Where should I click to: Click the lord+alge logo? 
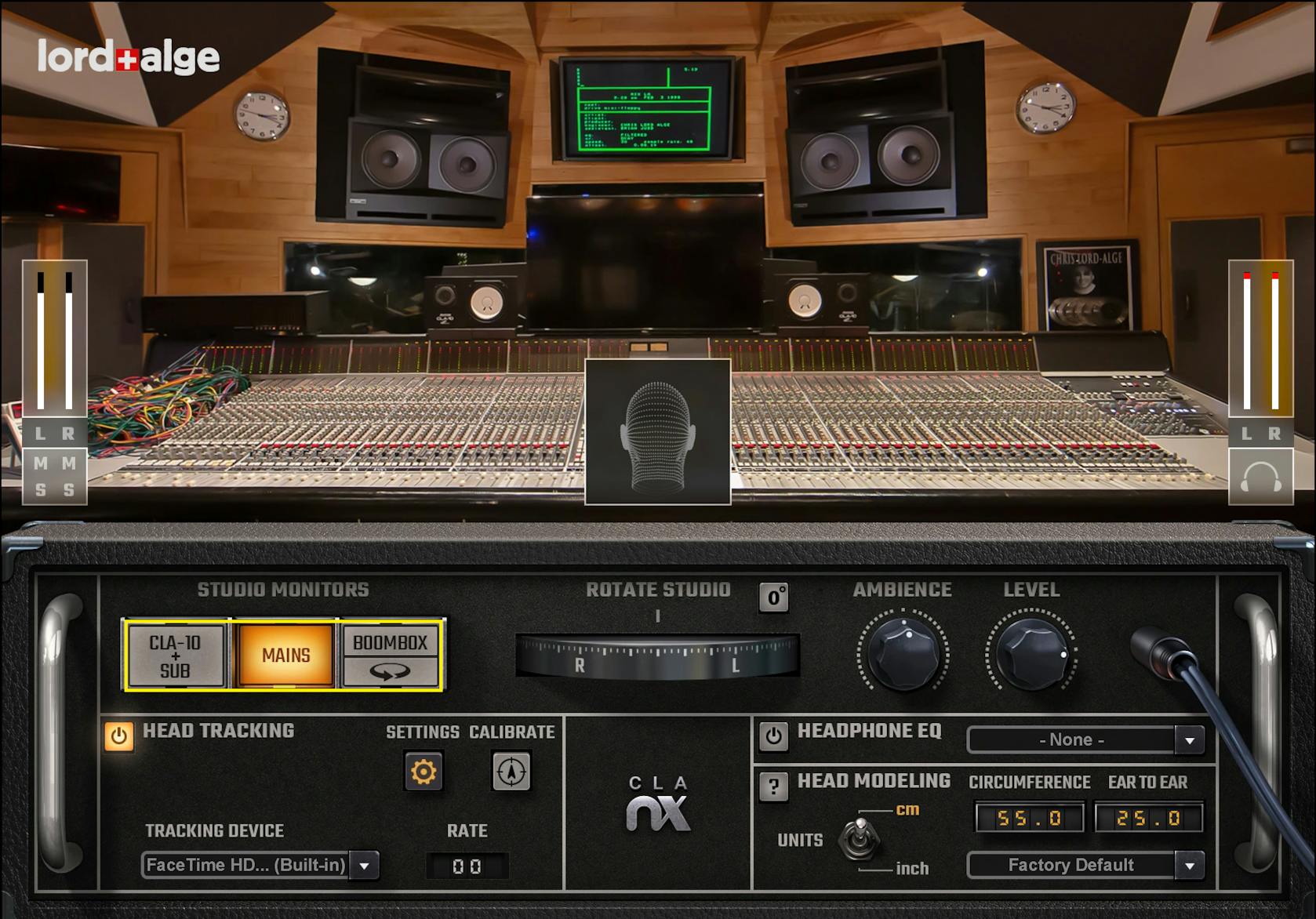tap(129, 56)
